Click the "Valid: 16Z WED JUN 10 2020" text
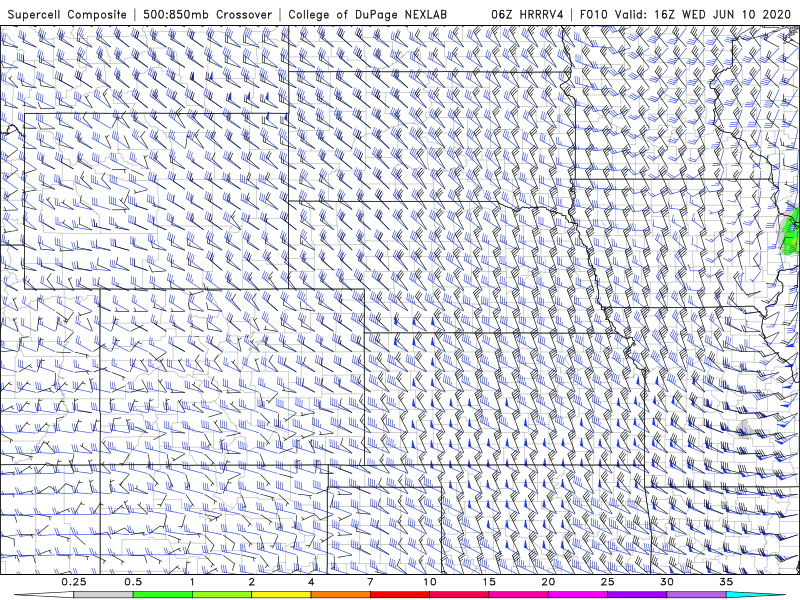The image size is (800, 600). point(703,14)
